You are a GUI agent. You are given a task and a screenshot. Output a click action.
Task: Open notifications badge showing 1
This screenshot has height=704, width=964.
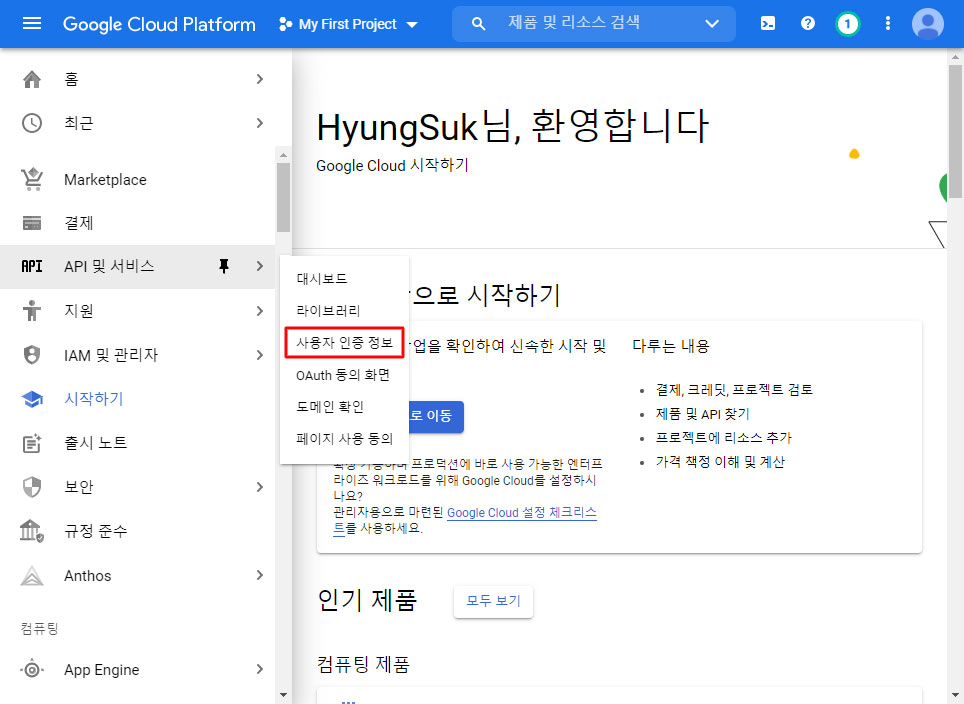click(x=848, y=24)
